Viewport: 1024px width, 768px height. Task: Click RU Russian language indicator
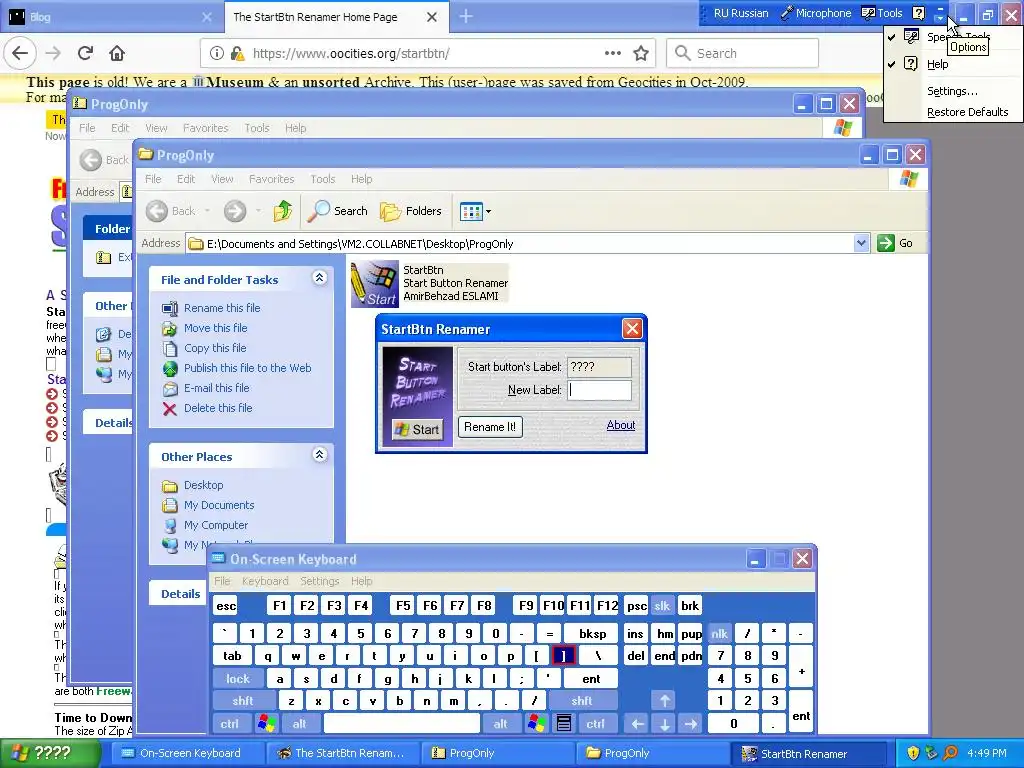pyautogui.click(x=740, y=13)
